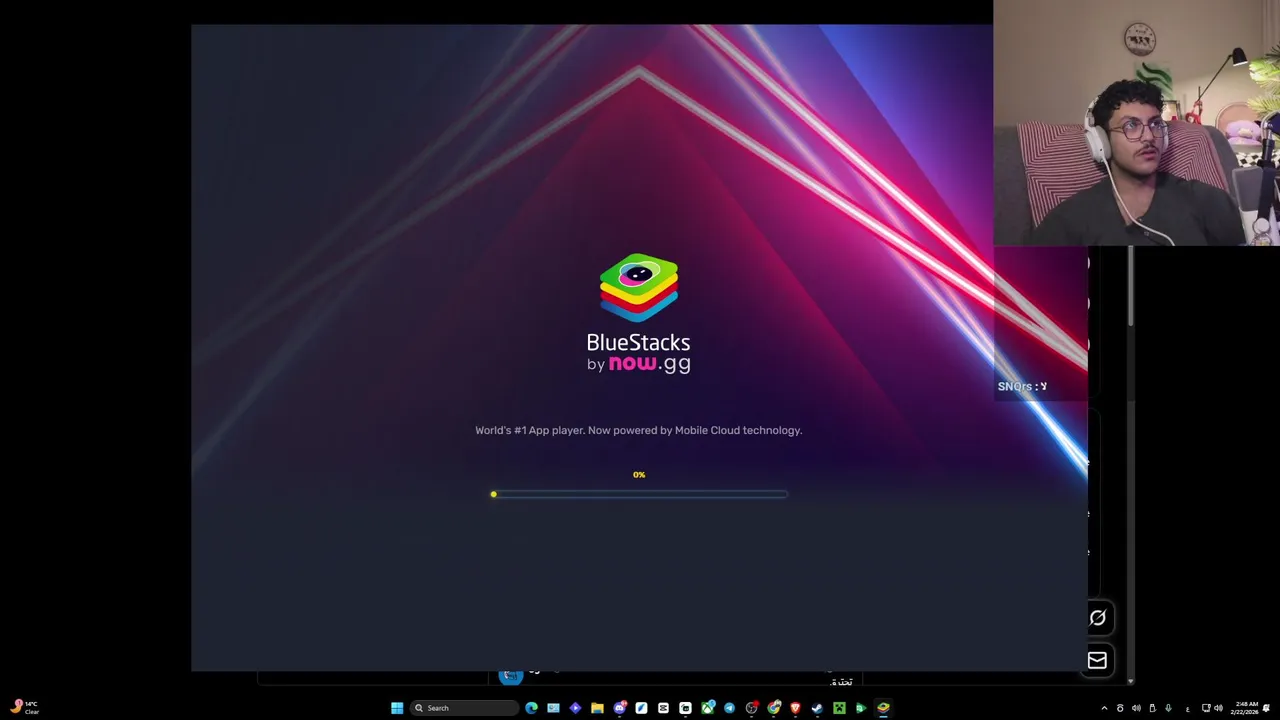Open the clock showing 2:48 AM
Viewport: 1280px width, 720px height.
tap(1244, 708)
